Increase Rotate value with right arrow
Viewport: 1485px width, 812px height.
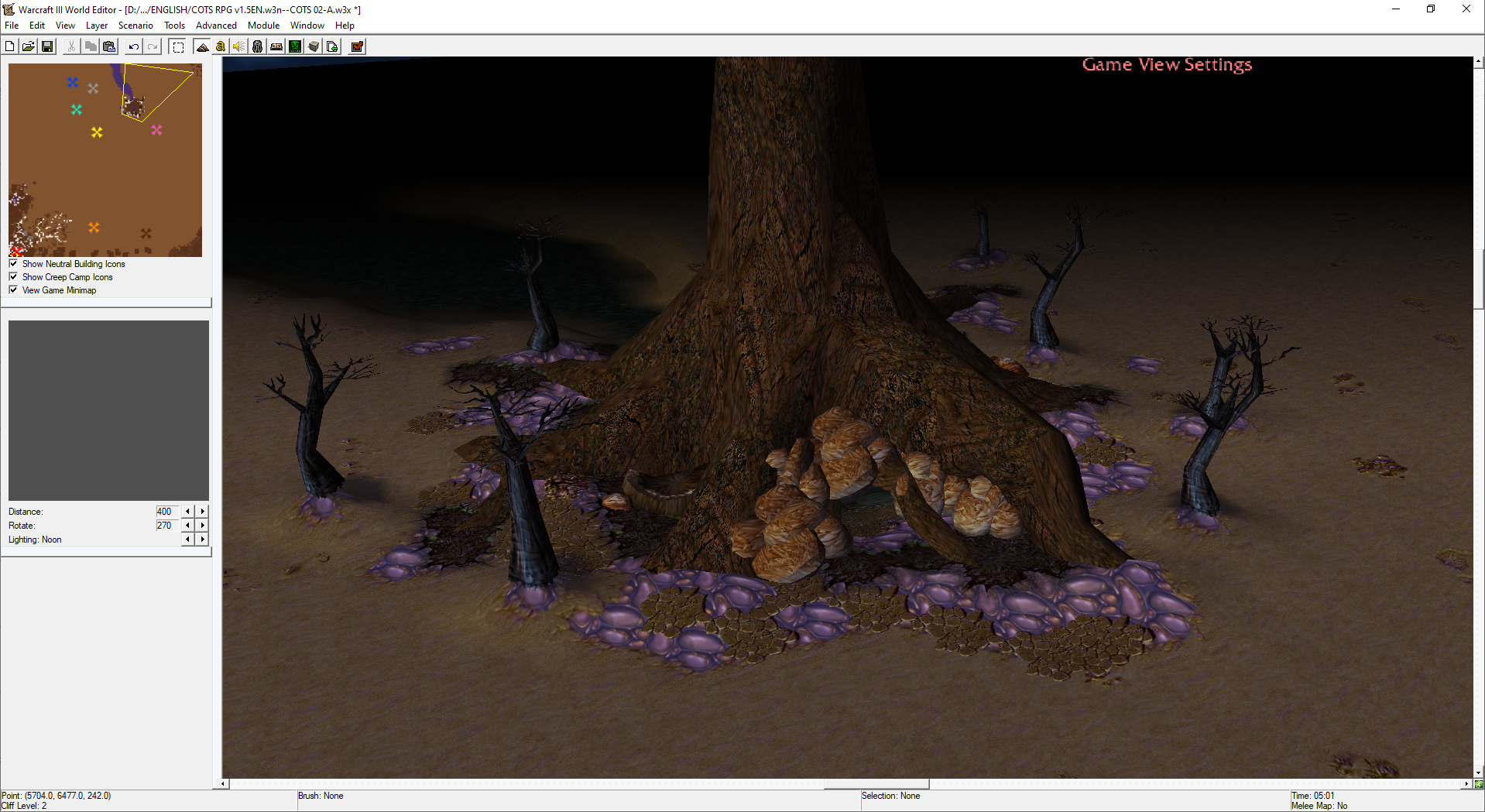coord(203,525)
